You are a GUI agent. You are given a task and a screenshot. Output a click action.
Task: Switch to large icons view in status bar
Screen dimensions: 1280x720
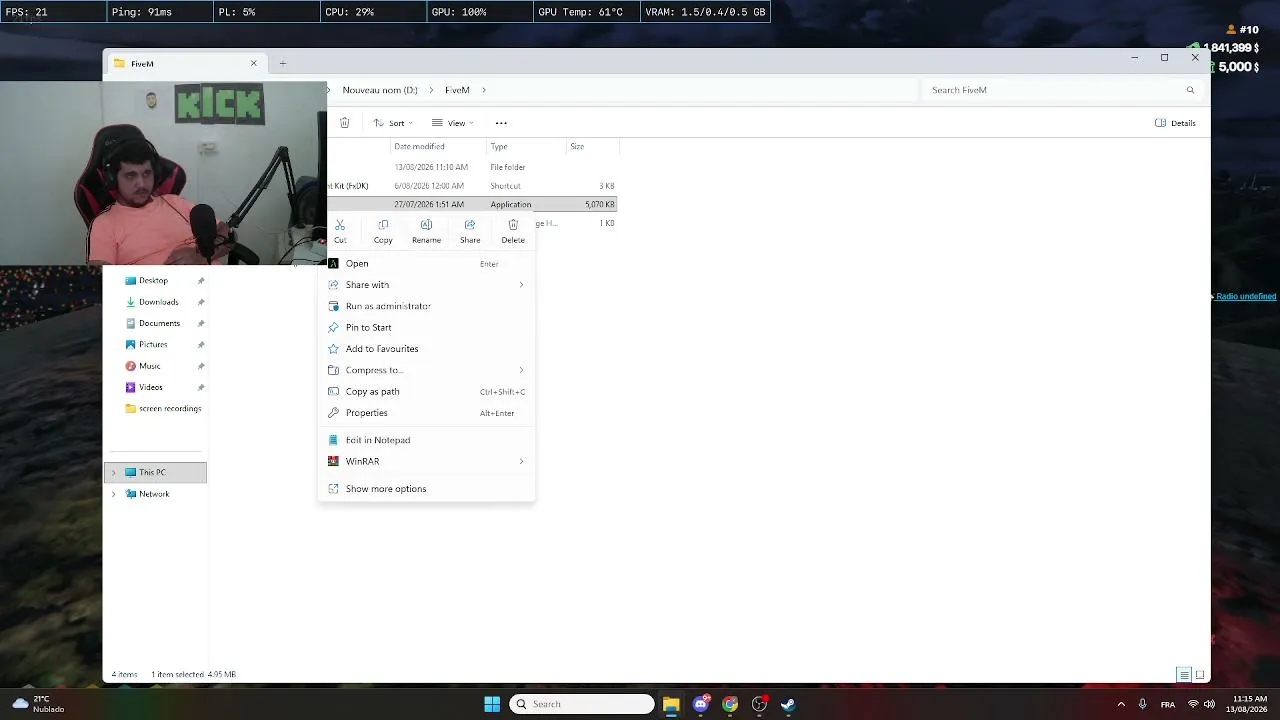point(1200,675)
